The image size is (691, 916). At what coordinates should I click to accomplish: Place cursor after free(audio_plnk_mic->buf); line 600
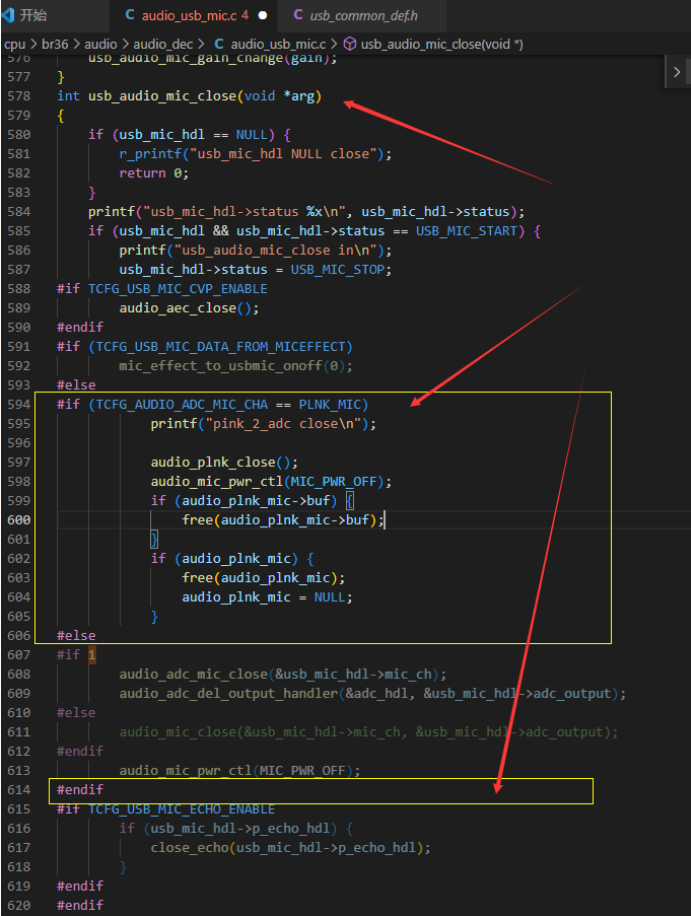(x=385, y=520)
